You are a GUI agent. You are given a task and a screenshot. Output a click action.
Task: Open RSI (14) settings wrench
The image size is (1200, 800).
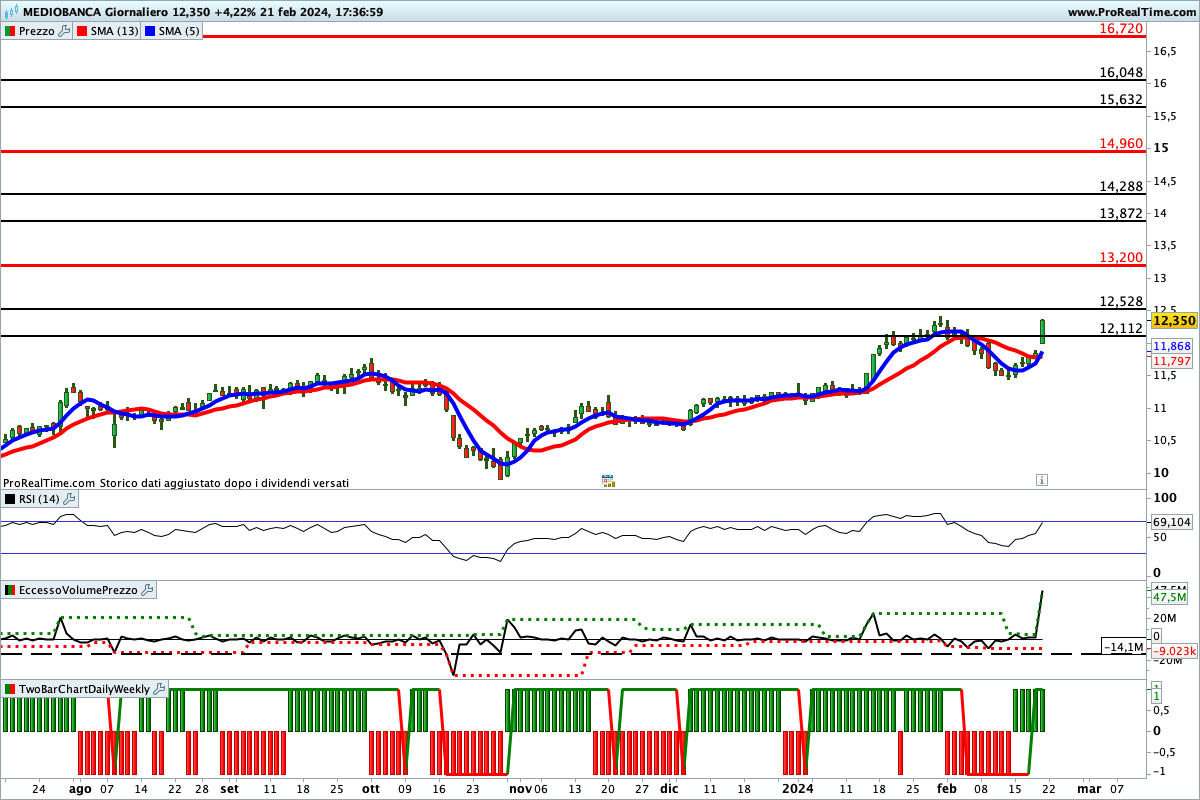tap(69, 499)
